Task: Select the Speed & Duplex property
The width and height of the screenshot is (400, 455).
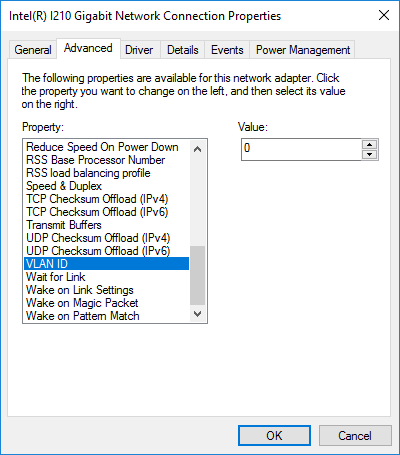Action: click(107, 186)
